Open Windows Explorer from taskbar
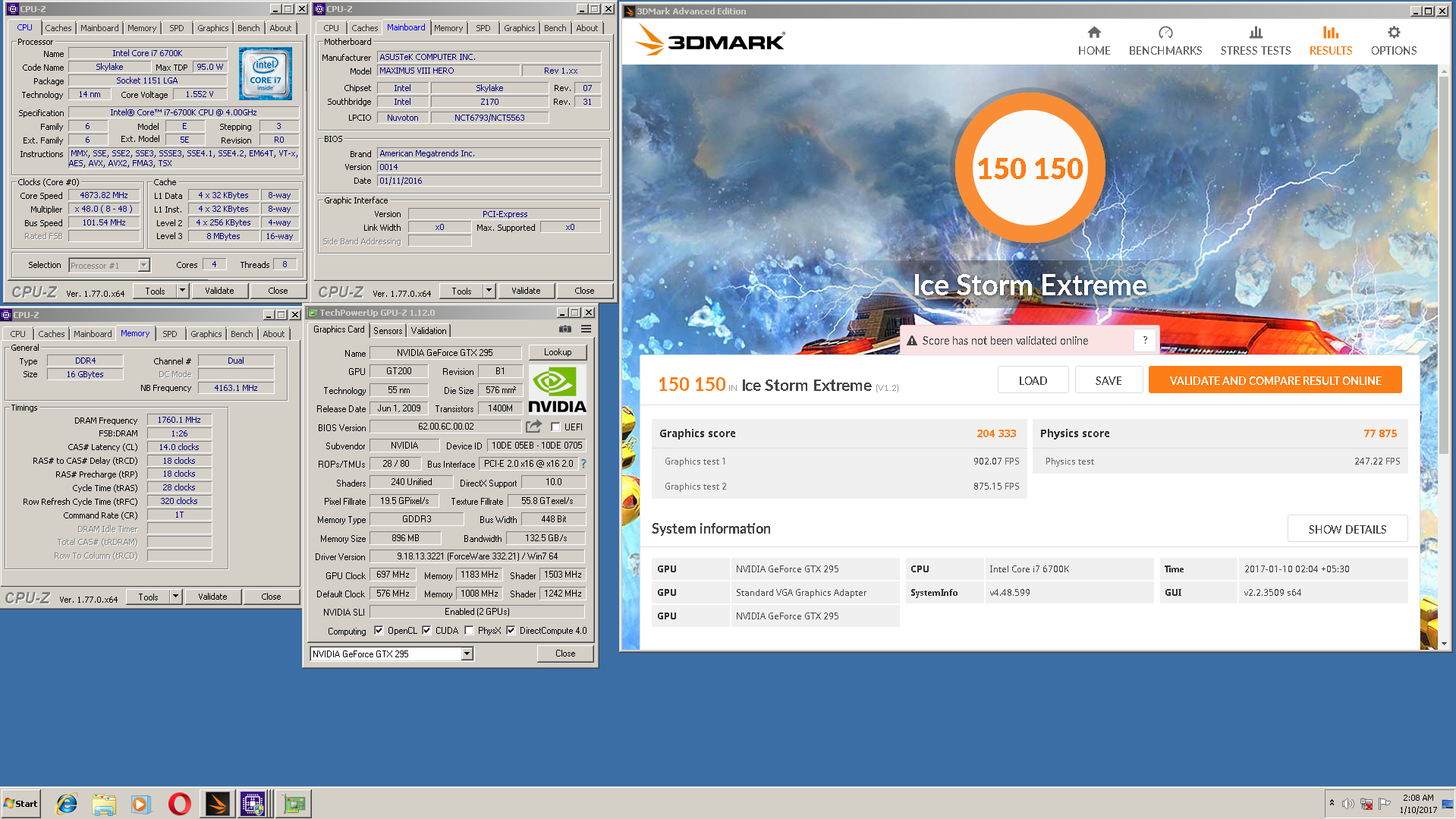This screenshot has width=1456, height=819. coord(104,804)
